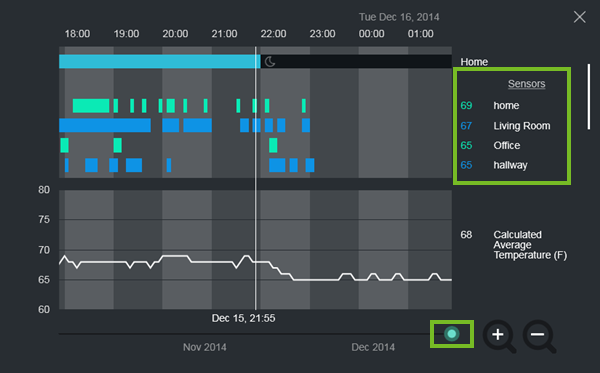This screenshot has height=373, width=600.
Task: Jump to Dec 2014 on timeline
Action: 373,347
